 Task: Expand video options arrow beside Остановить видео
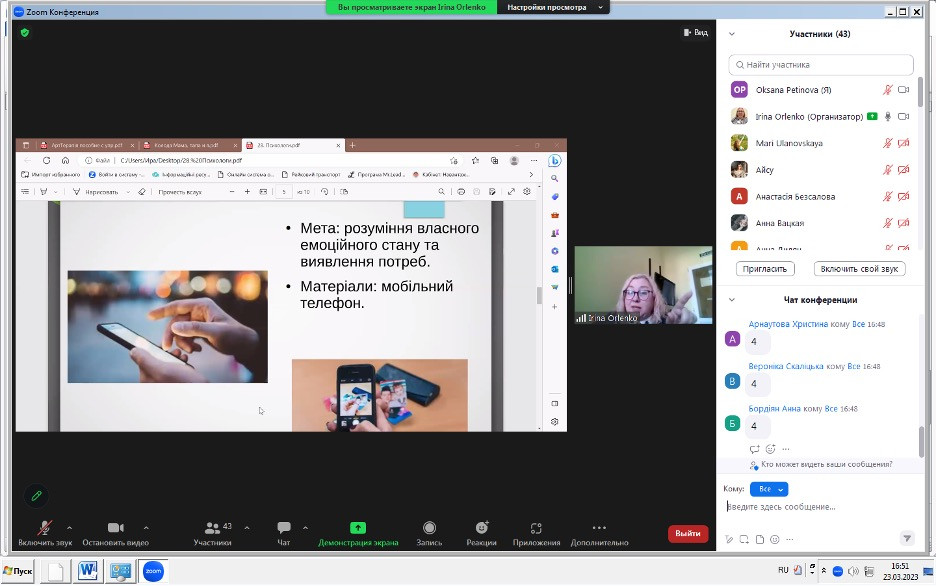pyautogui.click(x=146, y=528)
